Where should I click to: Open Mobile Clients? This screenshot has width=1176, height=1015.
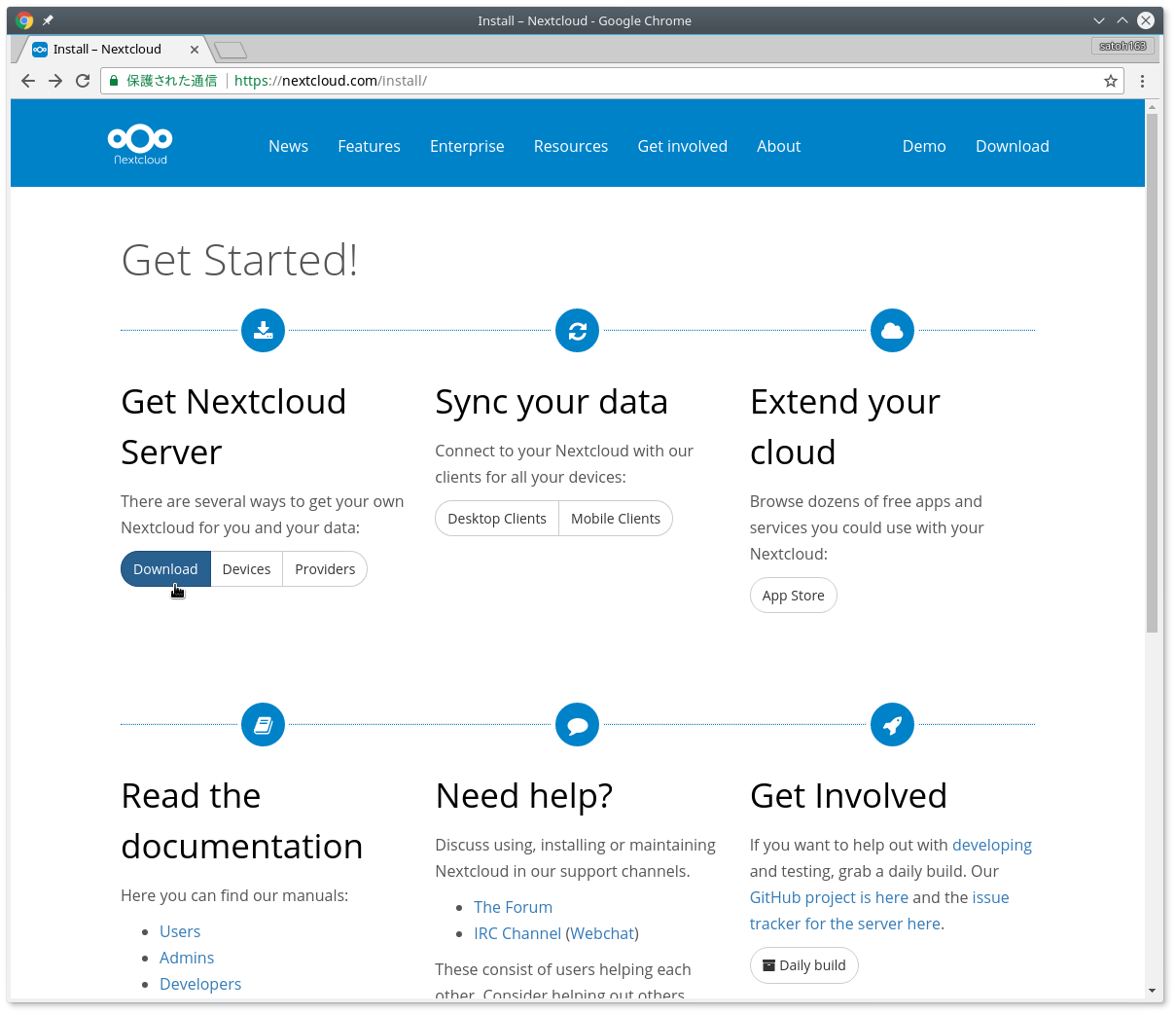click(x=616, y=519)
